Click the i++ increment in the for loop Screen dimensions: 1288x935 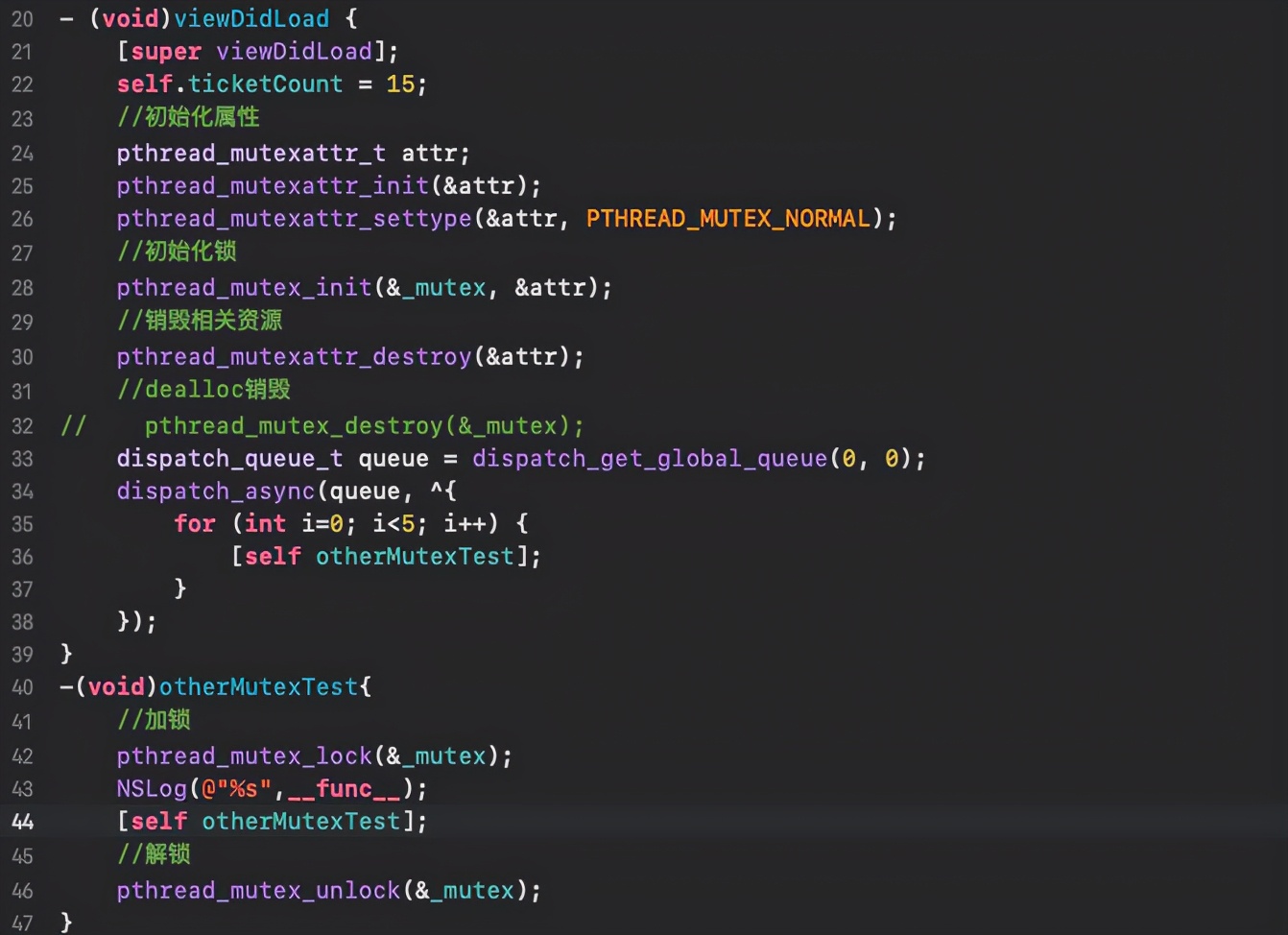pyautogui.click(x=465, y=523)
